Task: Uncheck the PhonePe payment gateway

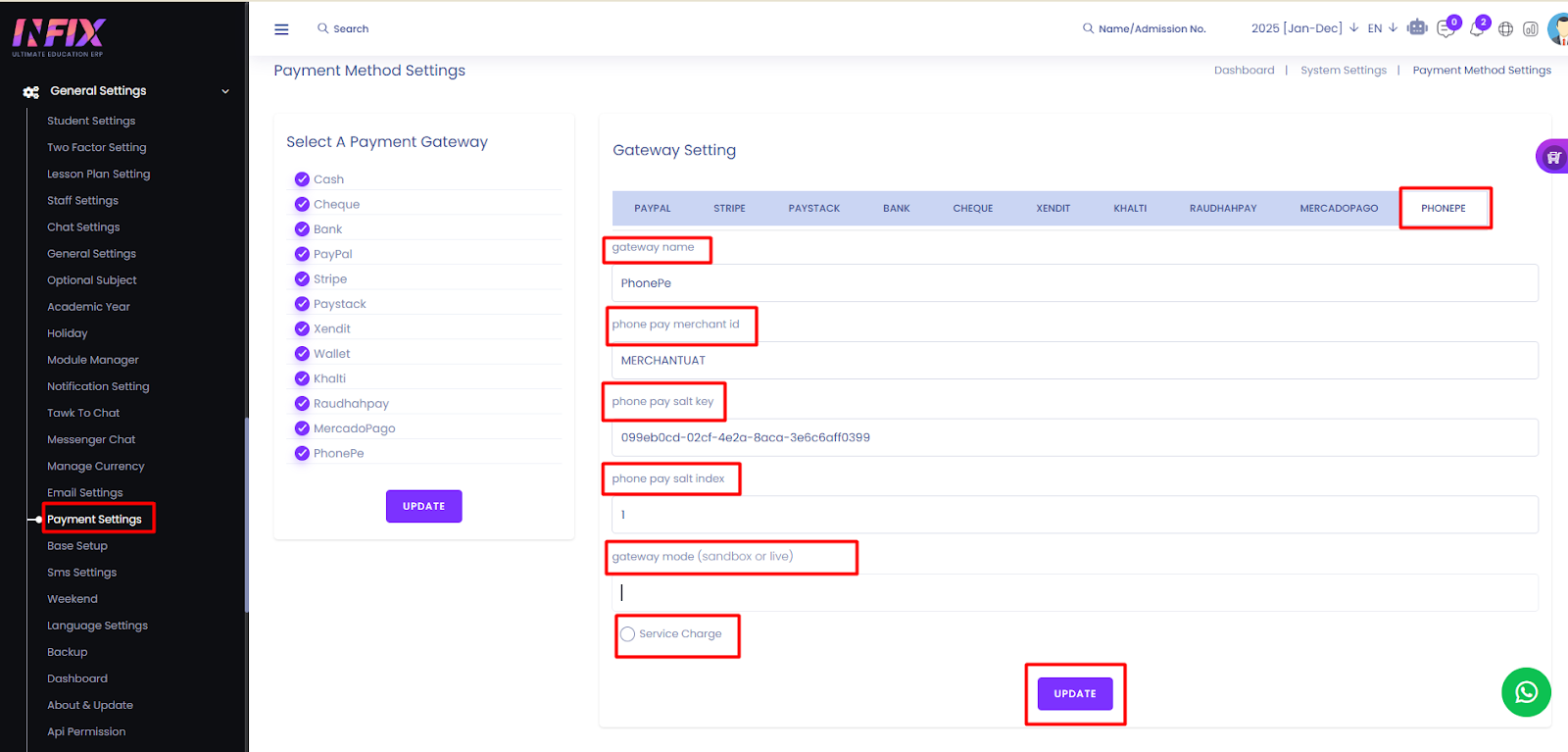Action: [x=302, y=453]
